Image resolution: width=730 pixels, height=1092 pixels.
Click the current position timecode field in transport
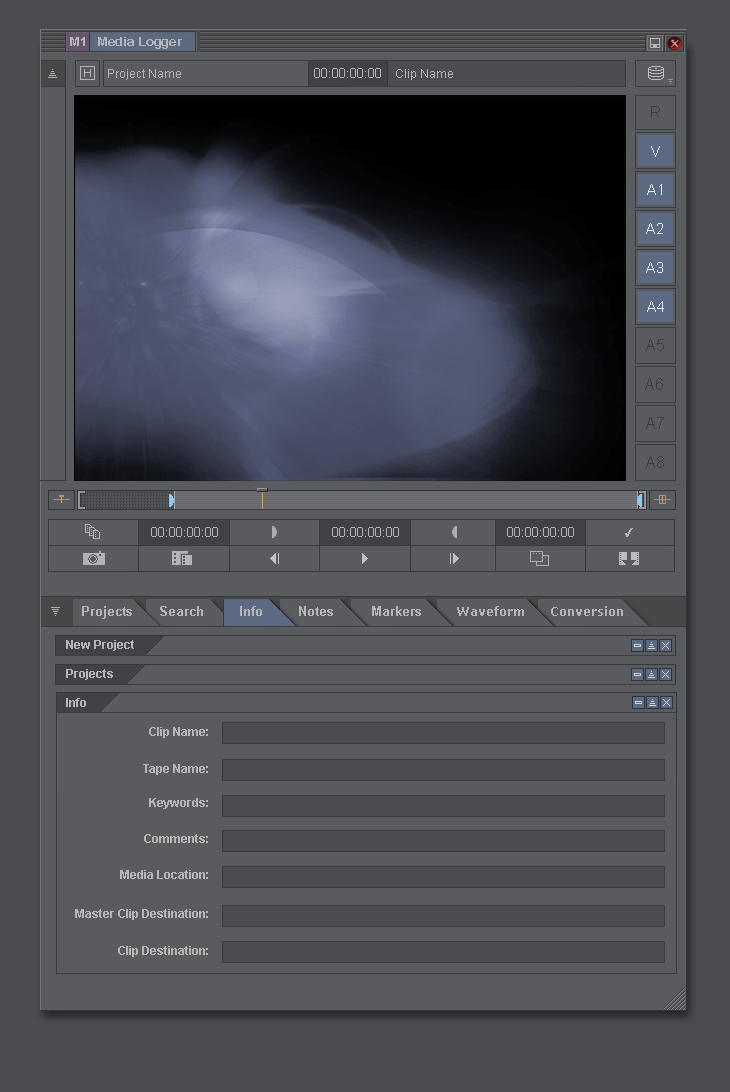pyautogui.click(x=365, y=532)
